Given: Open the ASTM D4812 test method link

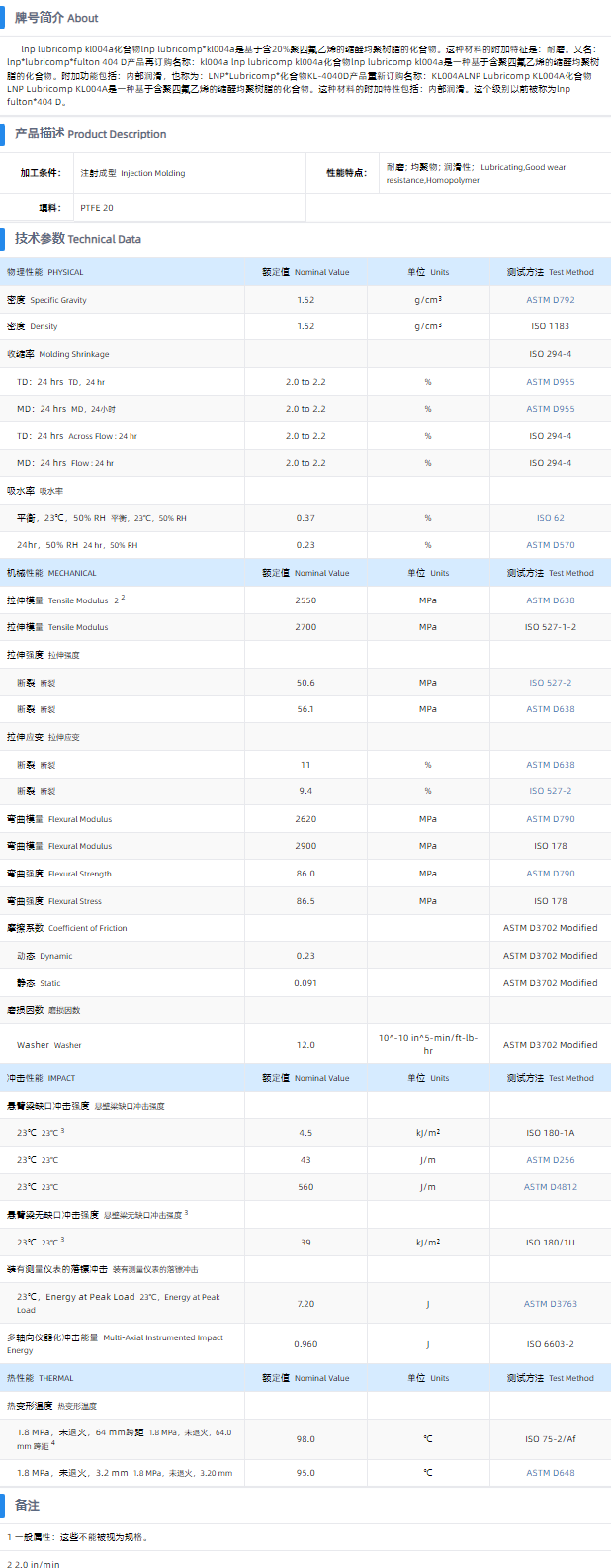Looking at the screenshot, I should click(550, 1187).
